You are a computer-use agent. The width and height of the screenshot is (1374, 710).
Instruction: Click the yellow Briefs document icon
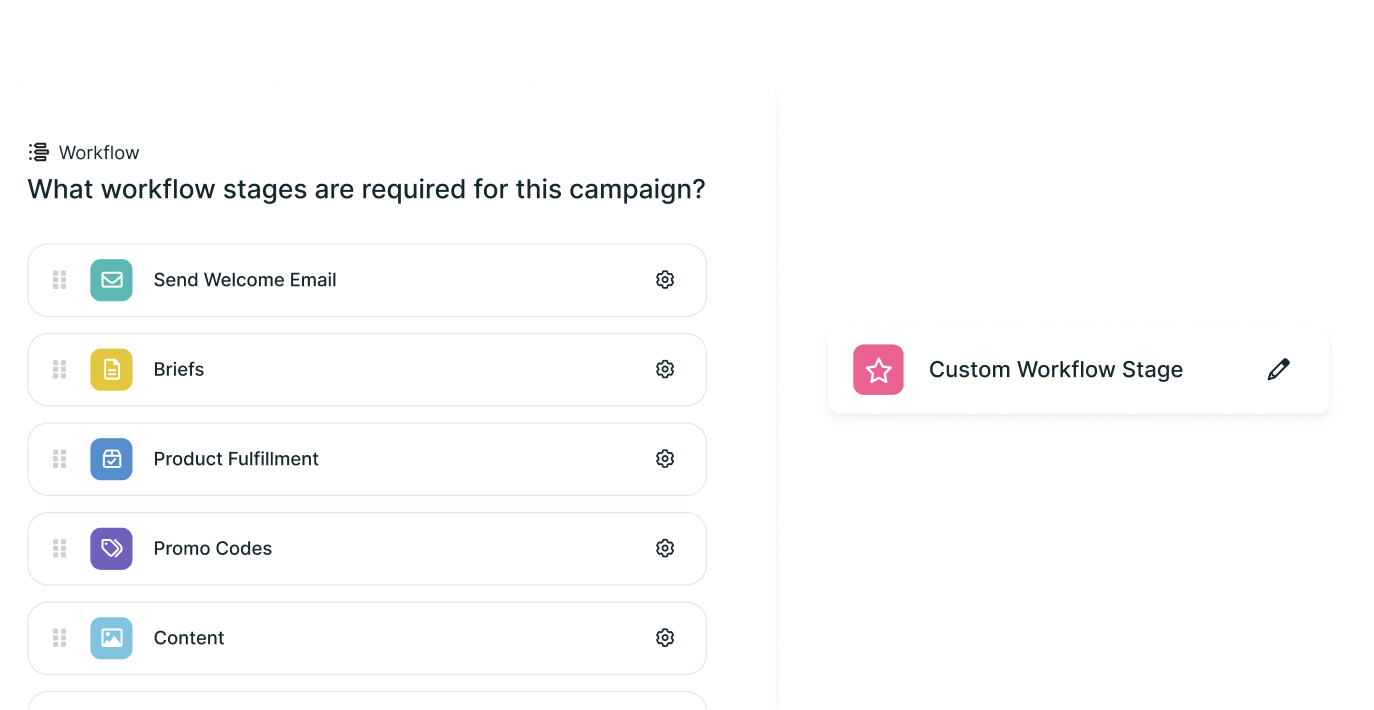(111, 370)
